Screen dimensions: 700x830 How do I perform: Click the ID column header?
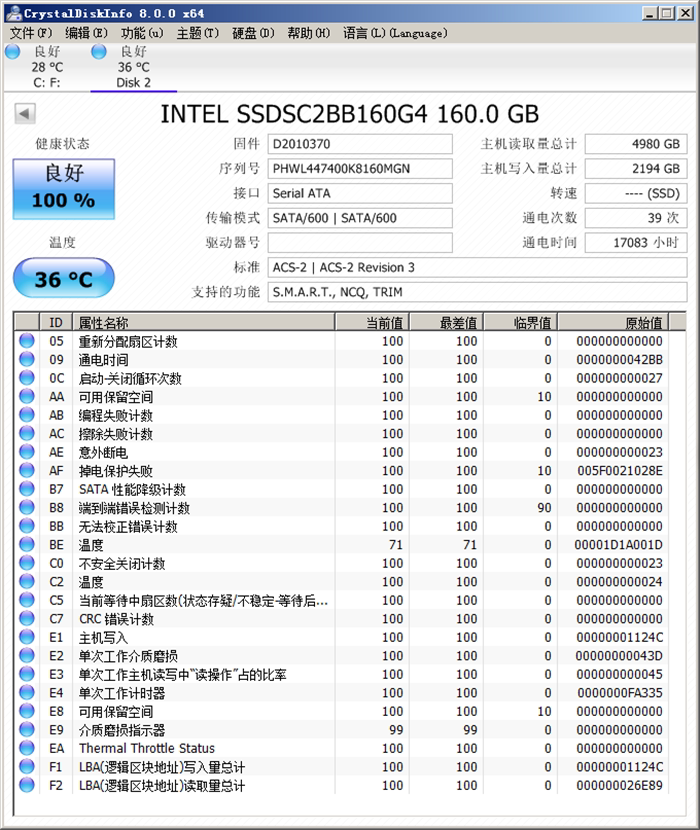(56, 322)
